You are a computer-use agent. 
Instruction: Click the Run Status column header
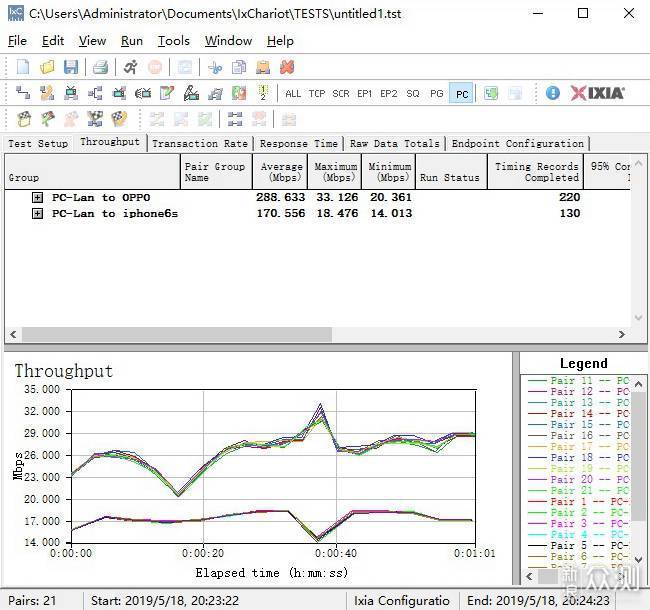point(451,172)
